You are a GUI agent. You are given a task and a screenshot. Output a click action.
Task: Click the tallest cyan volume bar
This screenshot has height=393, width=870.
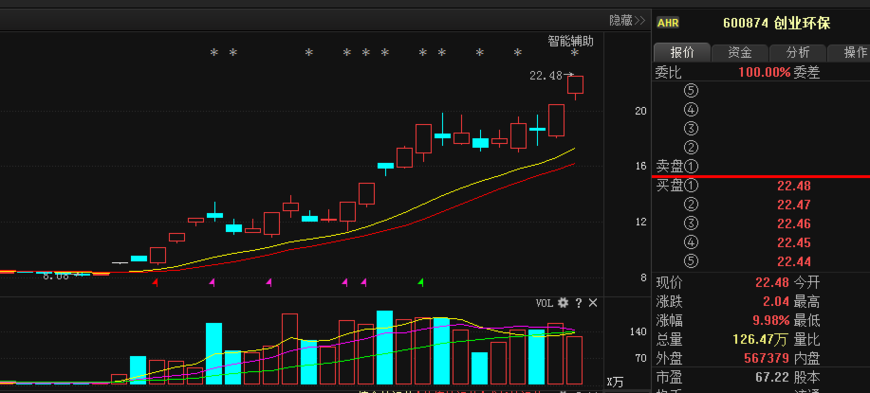click(x=385, y=347)
